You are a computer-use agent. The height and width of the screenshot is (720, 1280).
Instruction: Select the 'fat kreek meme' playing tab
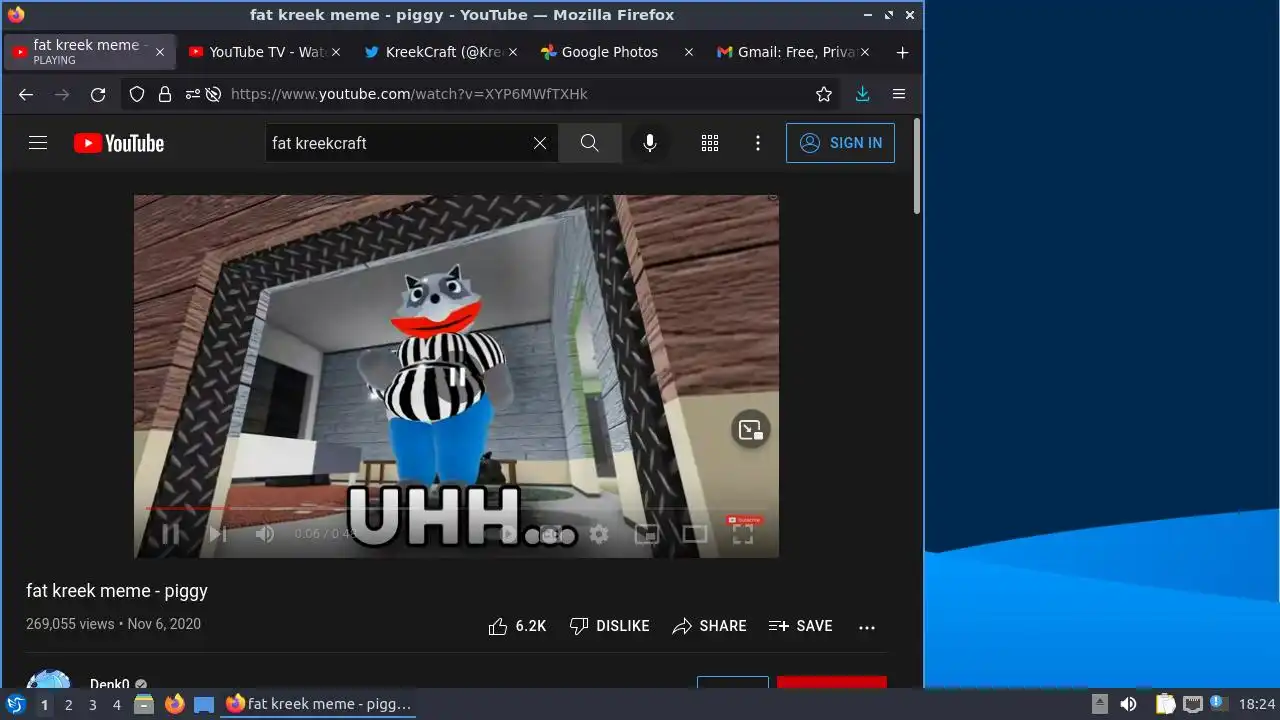pos(89,52)
